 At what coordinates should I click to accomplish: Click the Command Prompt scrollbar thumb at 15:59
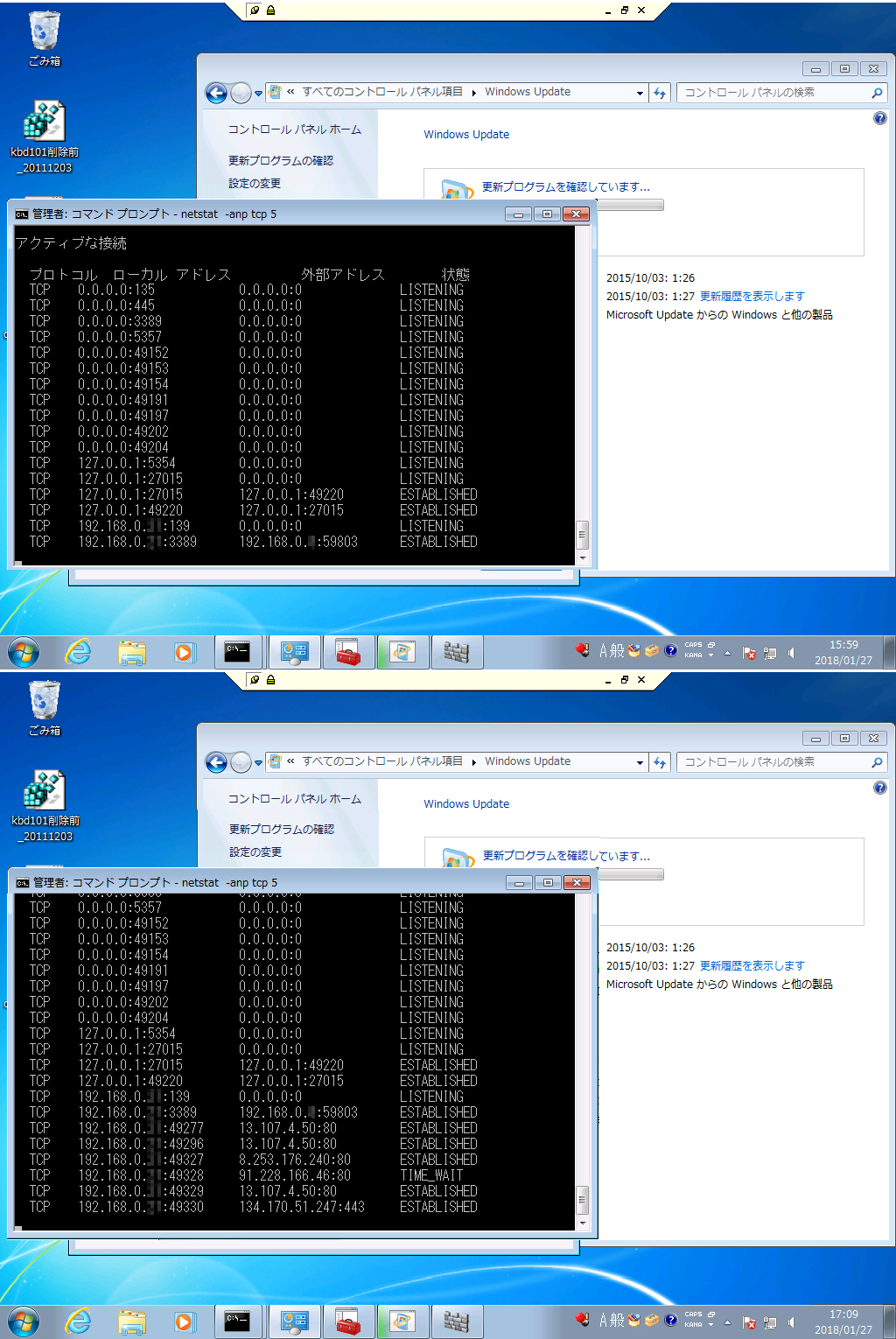coord(583,534)
